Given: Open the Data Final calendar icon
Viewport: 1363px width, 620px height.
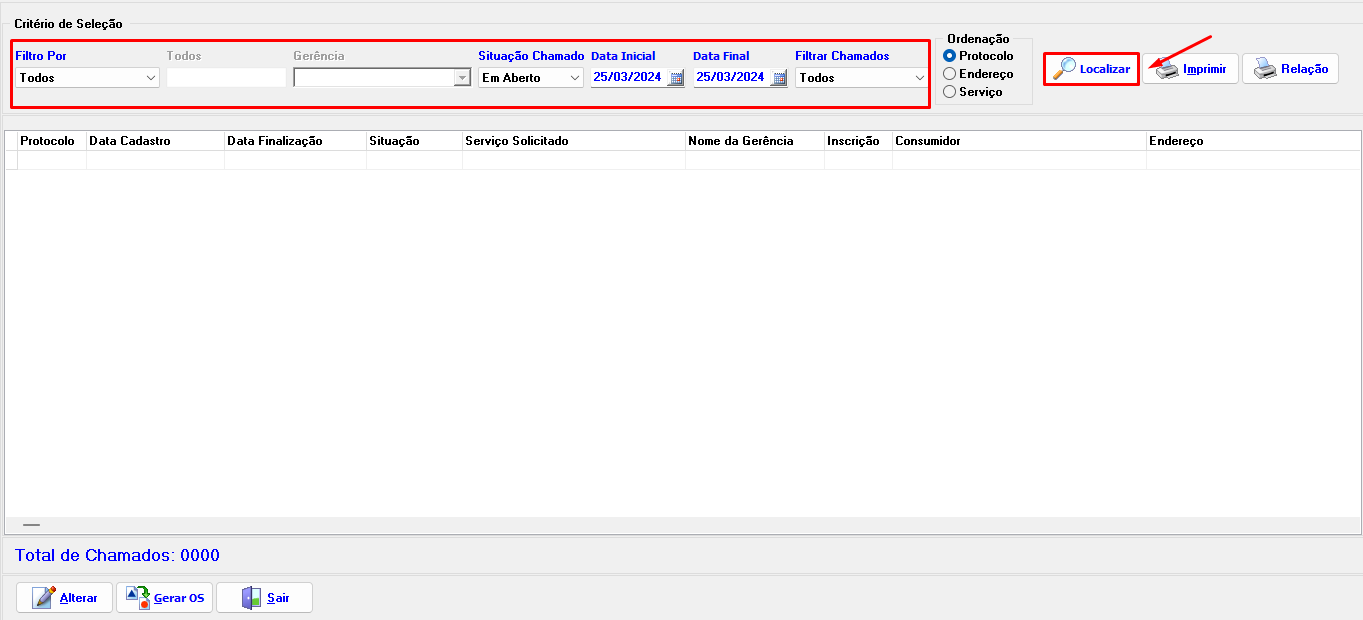Looking at the screenshot, I should (777, 78).
